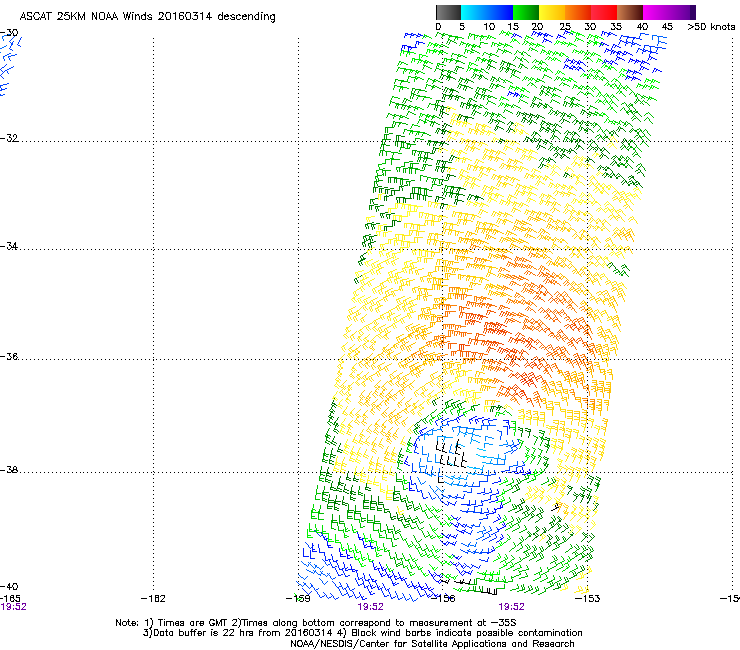Click the '25' tick label under the color bar
This screenshot has width=740, height=650.
pyautogui.click(x=565, y=27)
